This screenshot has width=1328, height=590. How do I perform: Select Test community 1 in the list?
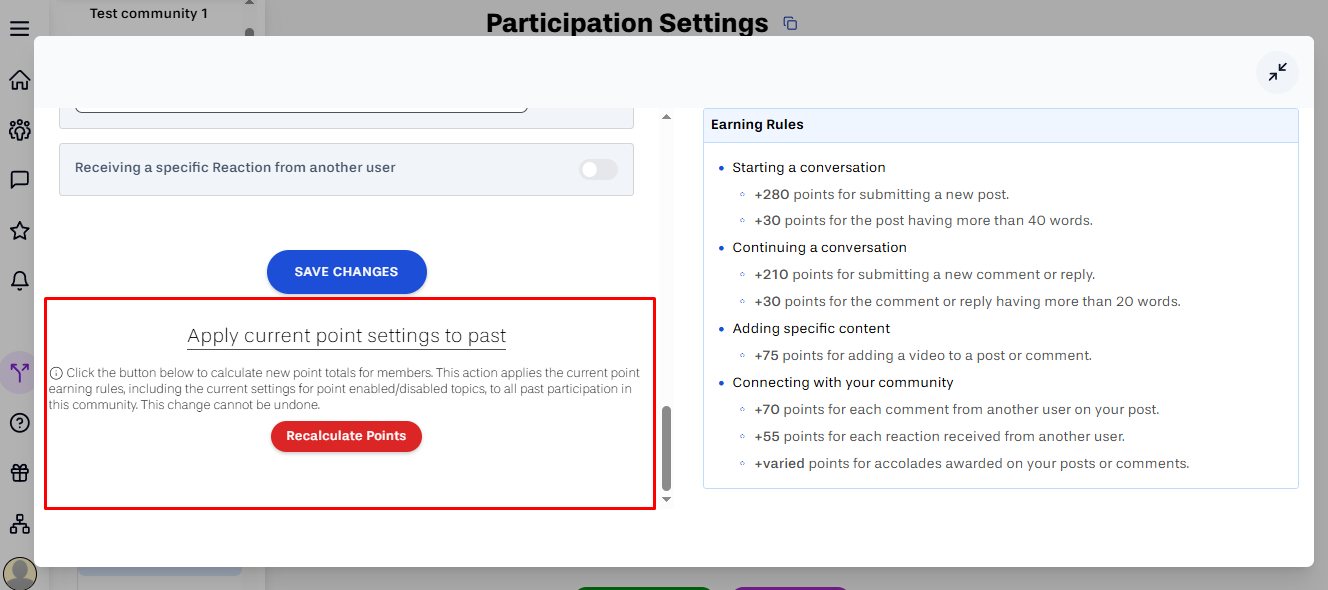point(149,14)
